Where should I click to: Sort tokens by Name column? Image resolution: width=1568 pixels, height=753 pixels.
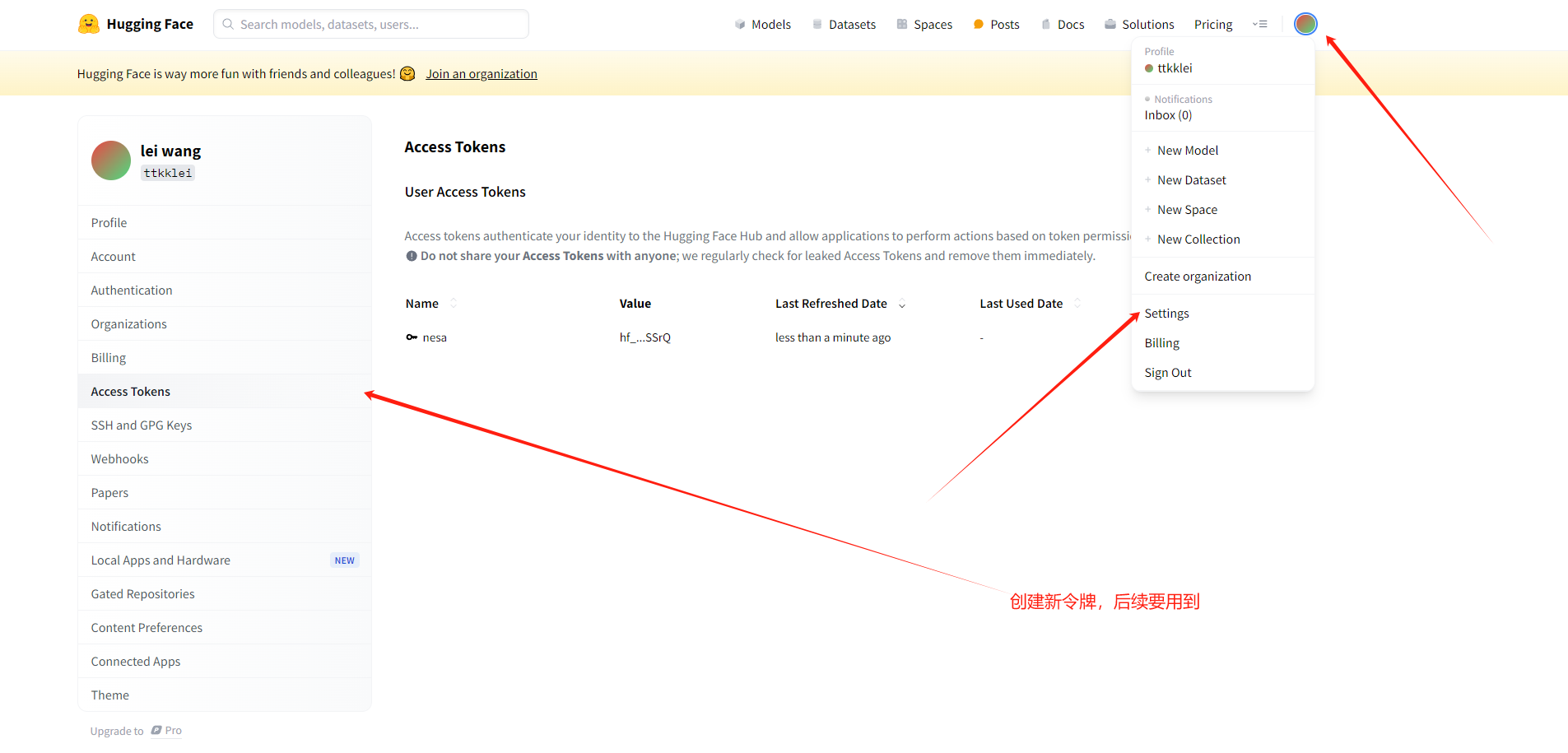[x=454, y=304]
